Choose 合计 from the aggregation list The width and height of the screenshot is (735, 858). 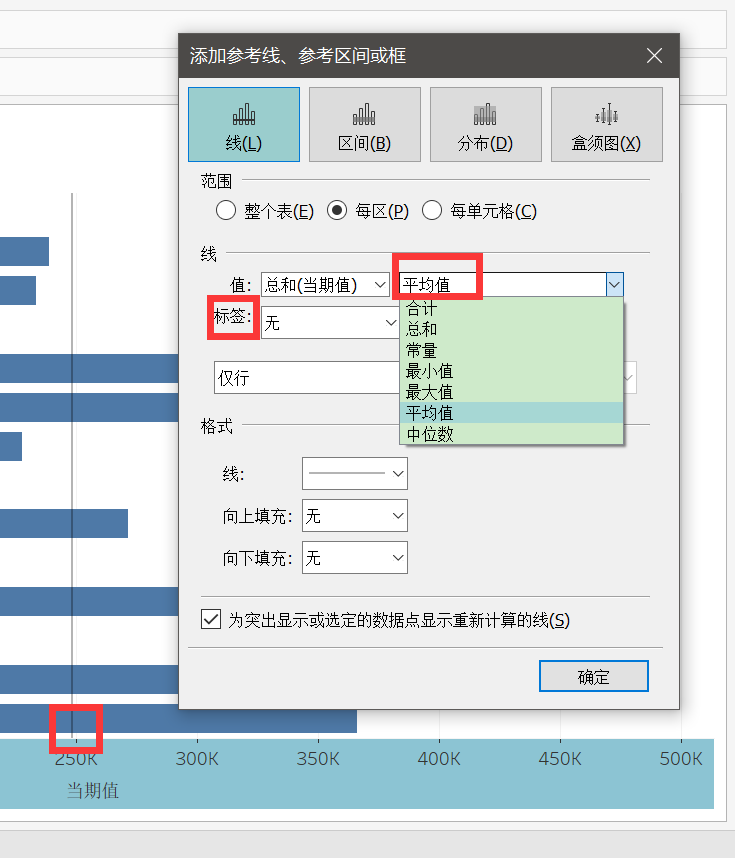(x=511, y=309)
